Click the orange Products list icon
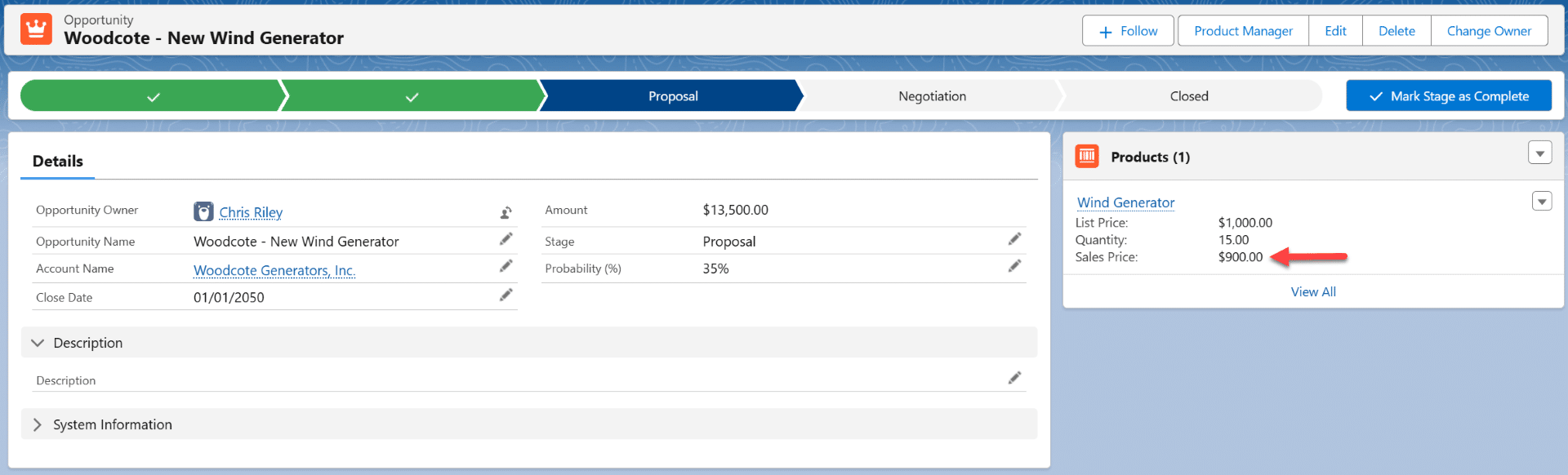This screenshot has height=475, width=1568. tap(1087, 156)
